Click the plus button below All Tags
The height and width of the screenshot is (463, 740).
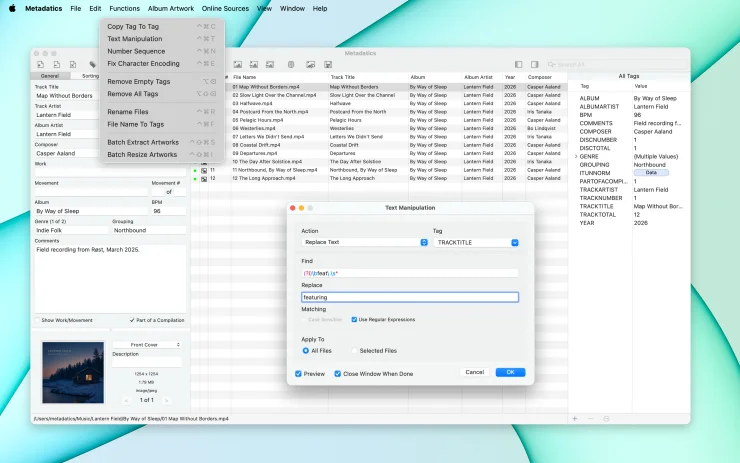click(575, 419)
